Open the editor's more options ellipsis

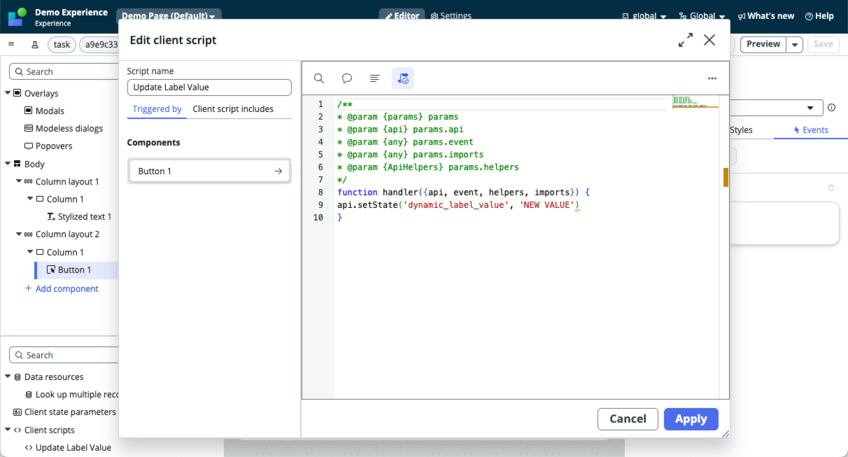(712, 78)
